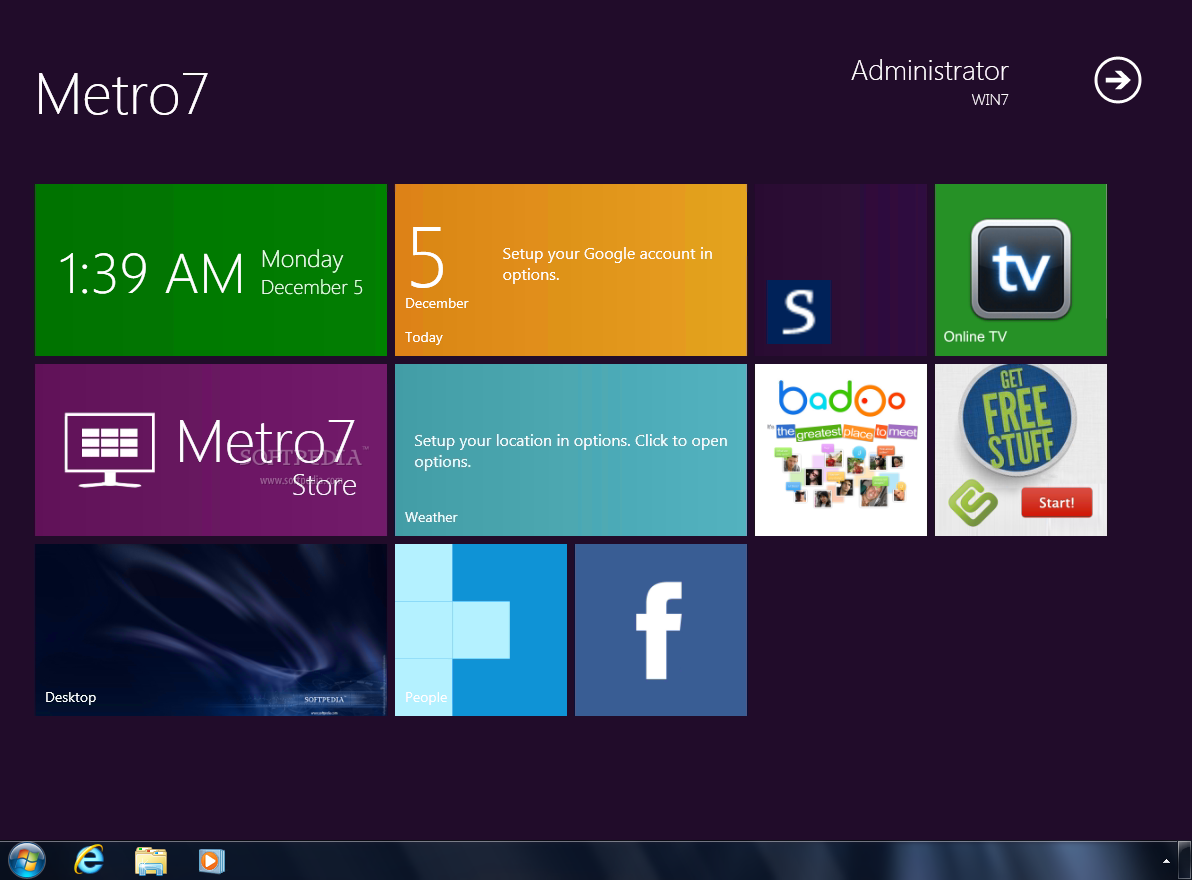Launch Internet Explorer from the taskbar

pos(89,861)
